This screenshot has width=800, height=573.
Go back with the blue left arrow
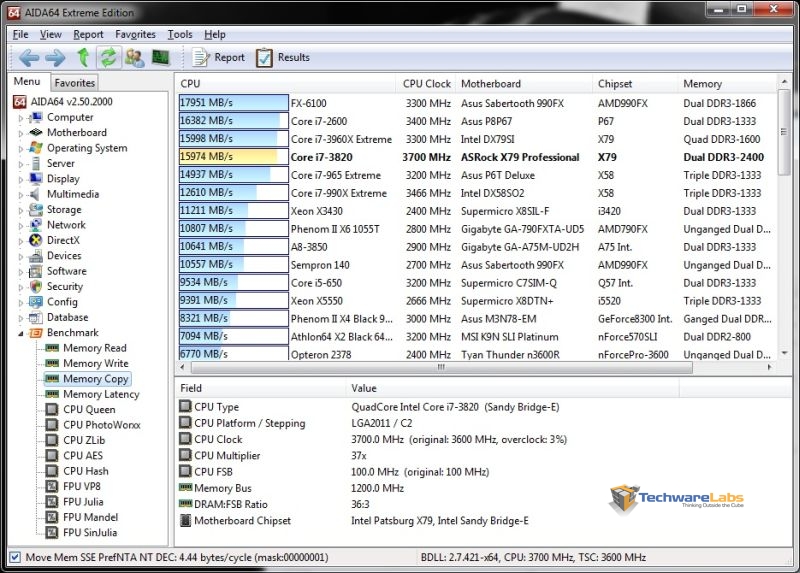point(29,58)
